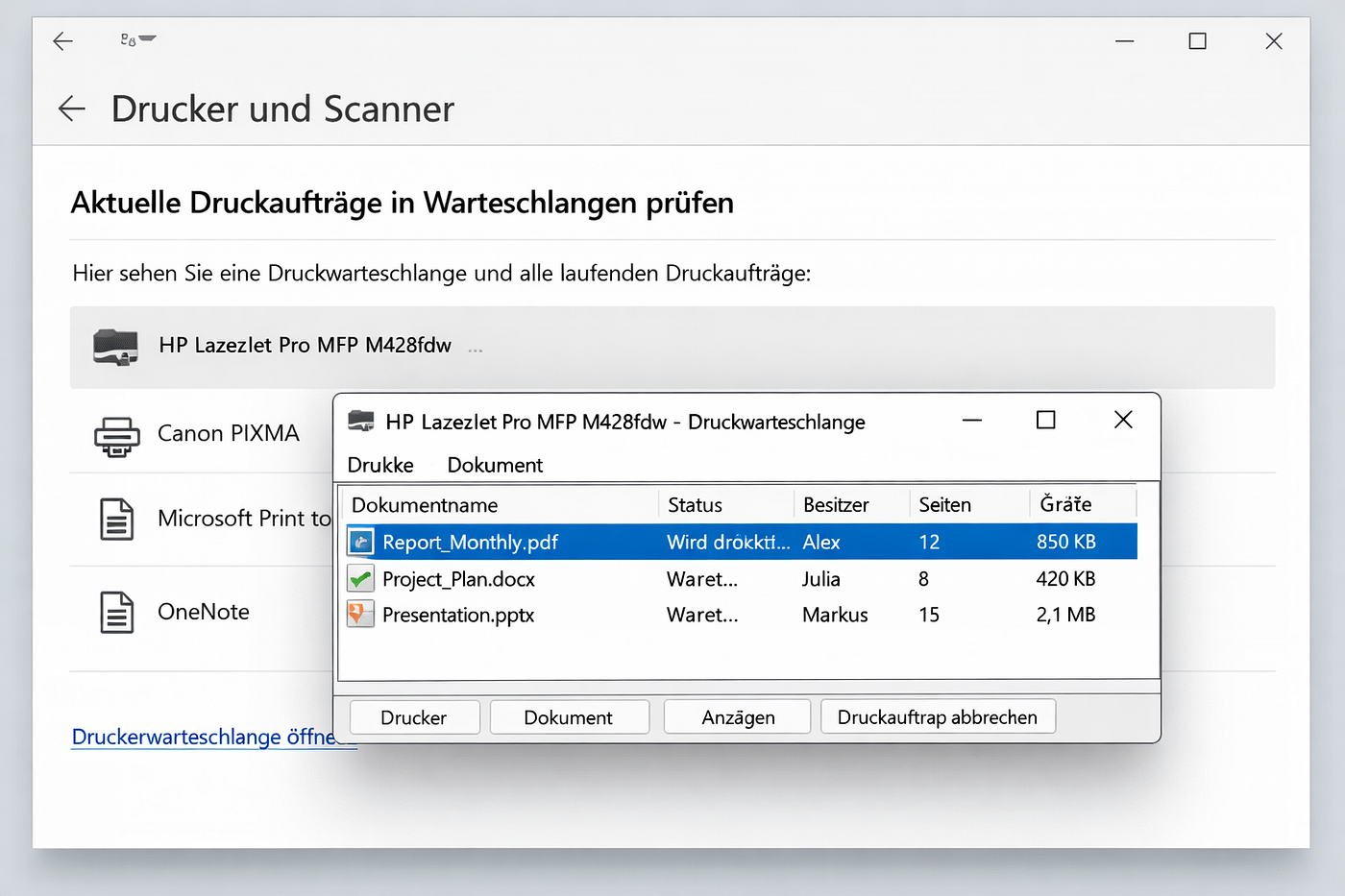Click the title bar back arrow
Image resolution: width=1345 pixels, height=896 pixels.
click(62, 41)
